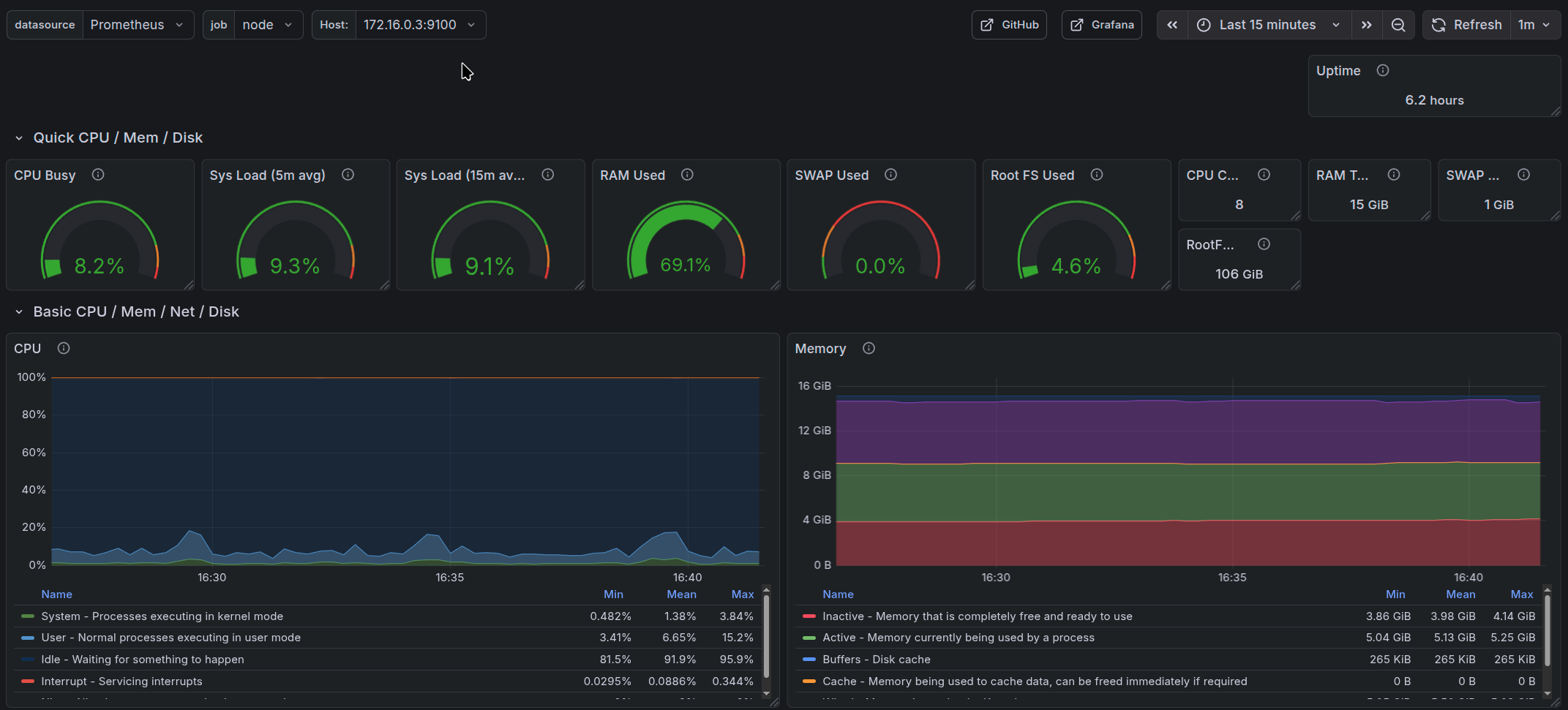The height and width of the screenshot is (710, 1568).
Task: Click the Refresh button
Action: click(x=1467, y=25)
